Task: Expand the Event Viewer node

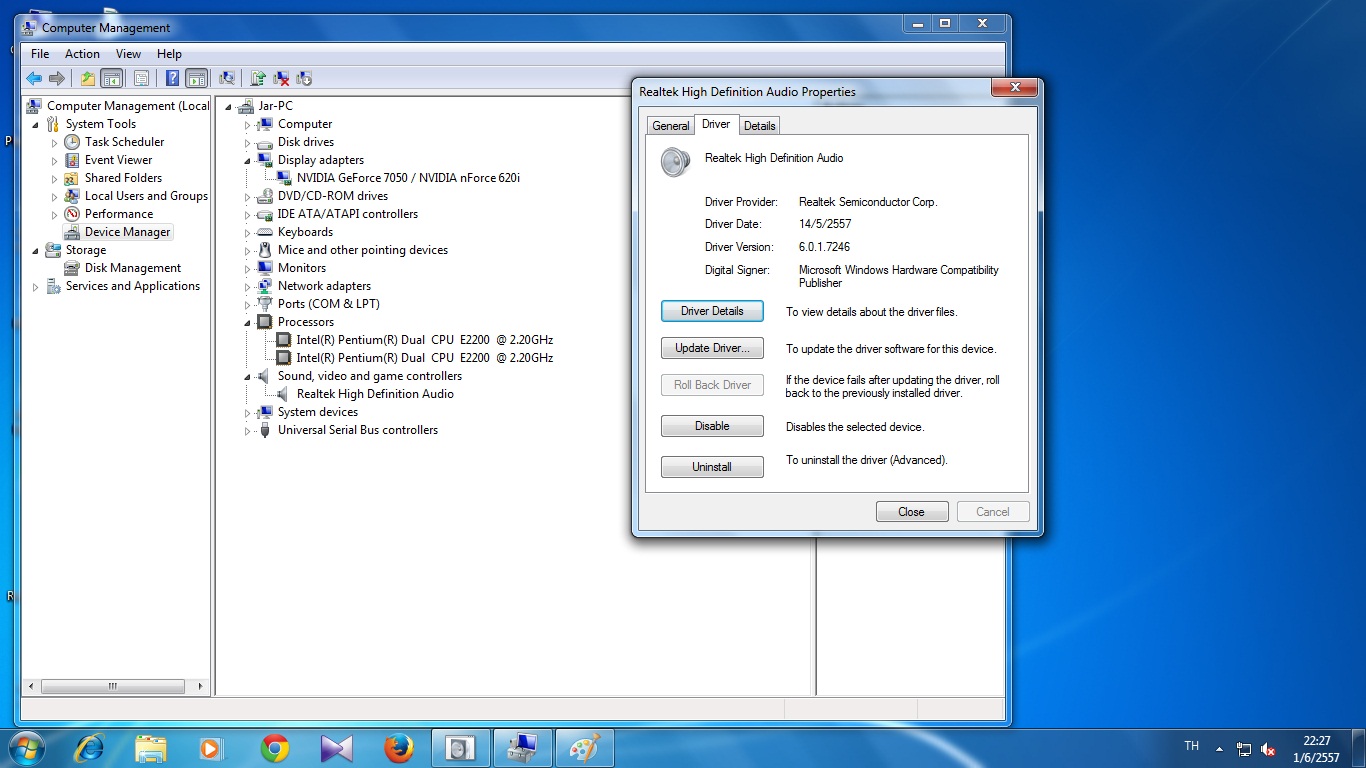Action: 55,161
